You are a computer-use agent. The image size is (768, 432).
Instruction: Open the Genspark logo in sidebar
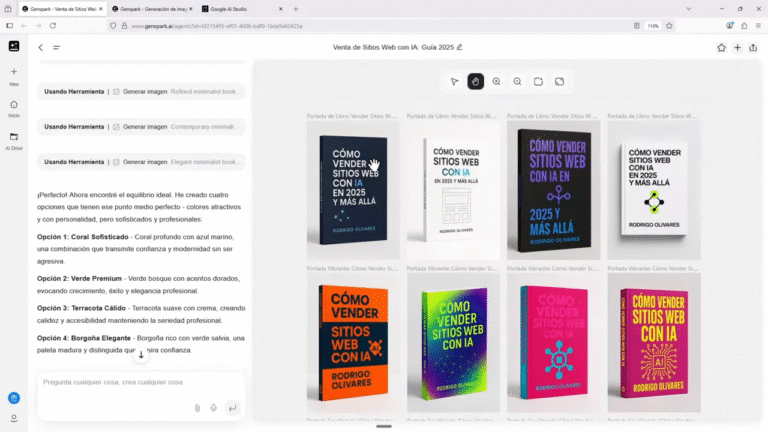pyautogui.click(x=14, y=46)
